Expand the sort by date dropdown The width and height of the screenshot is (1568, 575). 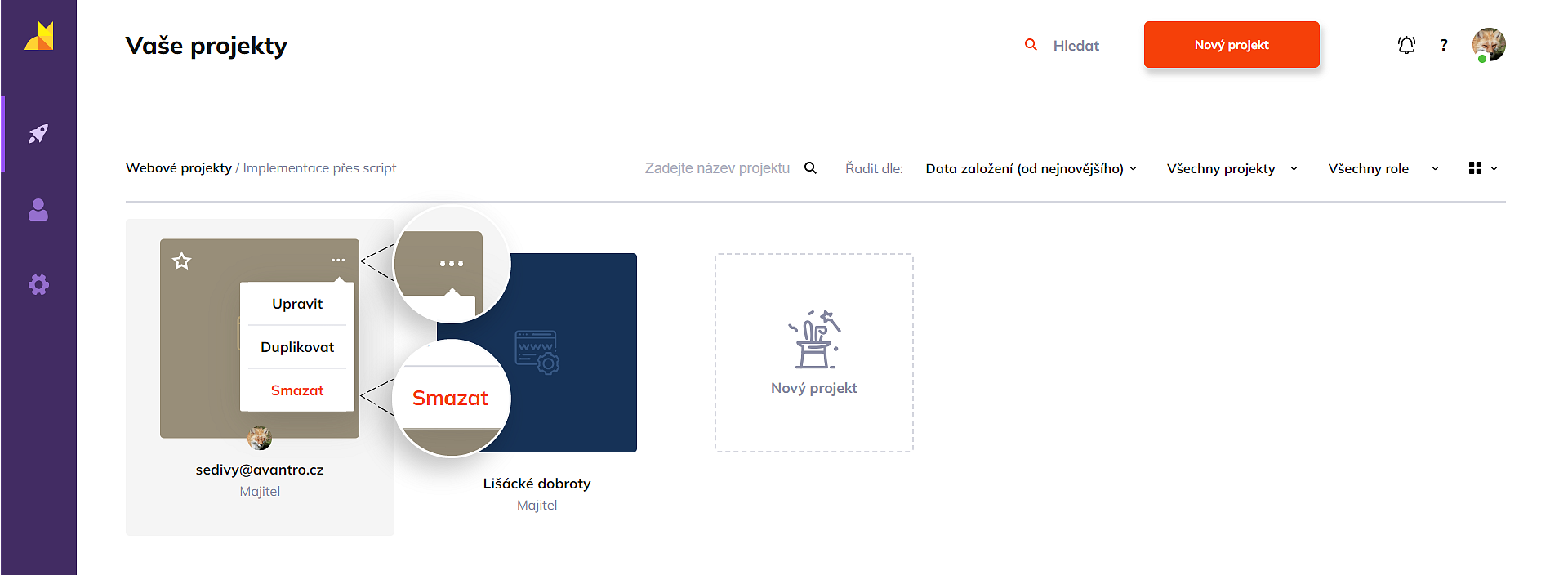[1031, 168]
